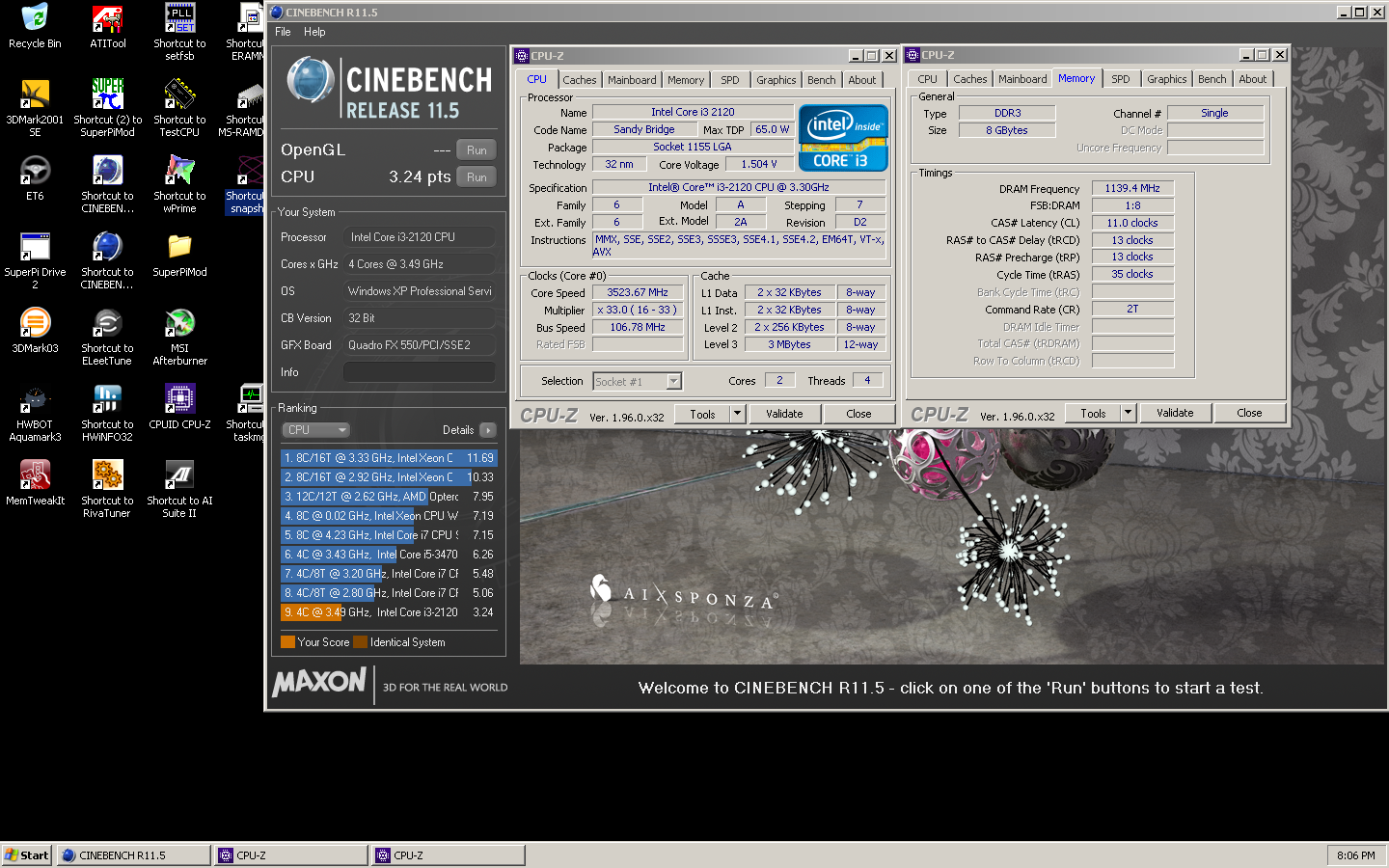The width and height of the screenshot is (1389, 868).
Task: Switch to Caches tab in left CPU-Z
Action: [580, 80]
